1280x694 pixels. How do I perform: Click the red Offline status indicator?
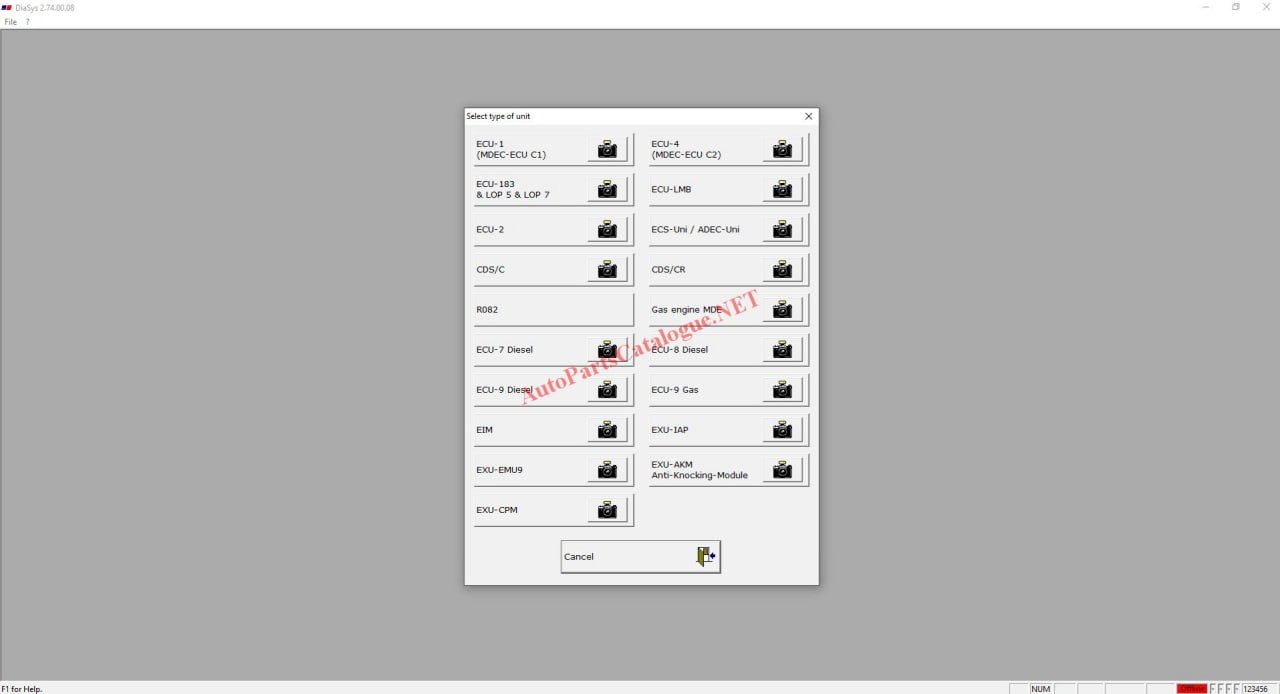point(1191,688)
